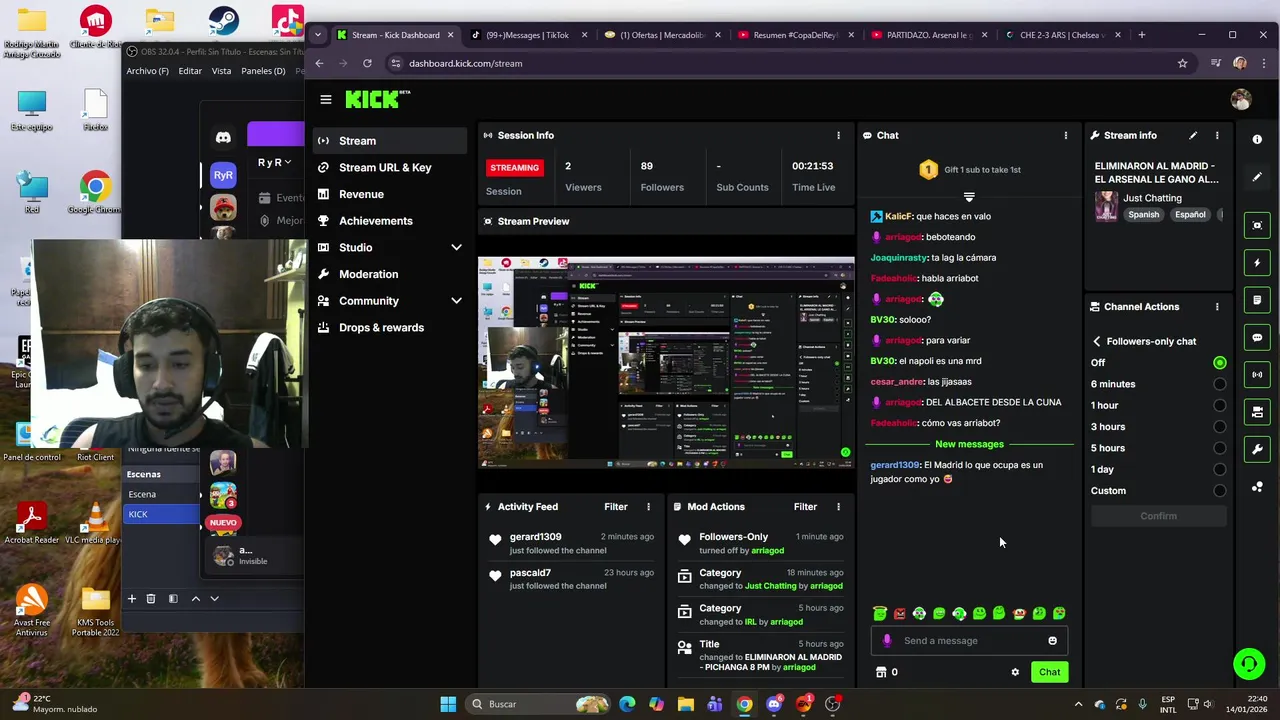Collapse the pinned gift banner in chat
Screen dimensions: 1280x720
pos(968,196)
